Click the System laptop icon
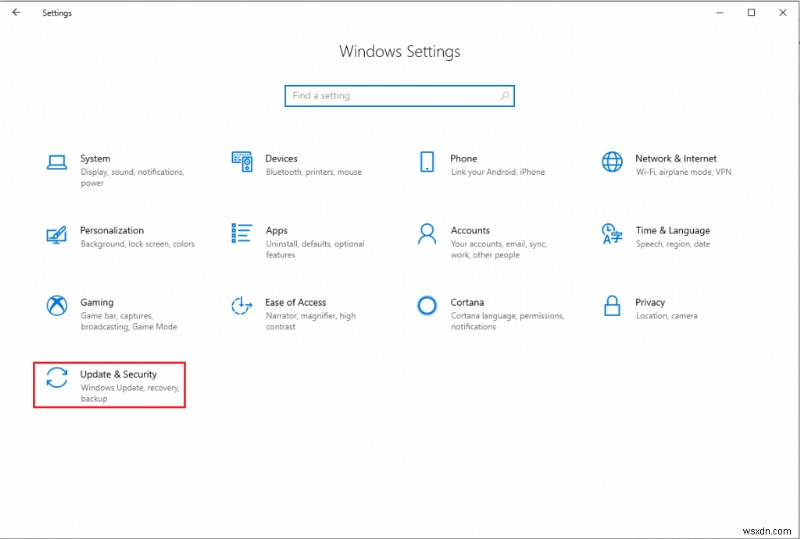Viewport: 800px width, 539px height. click(57, 162)
